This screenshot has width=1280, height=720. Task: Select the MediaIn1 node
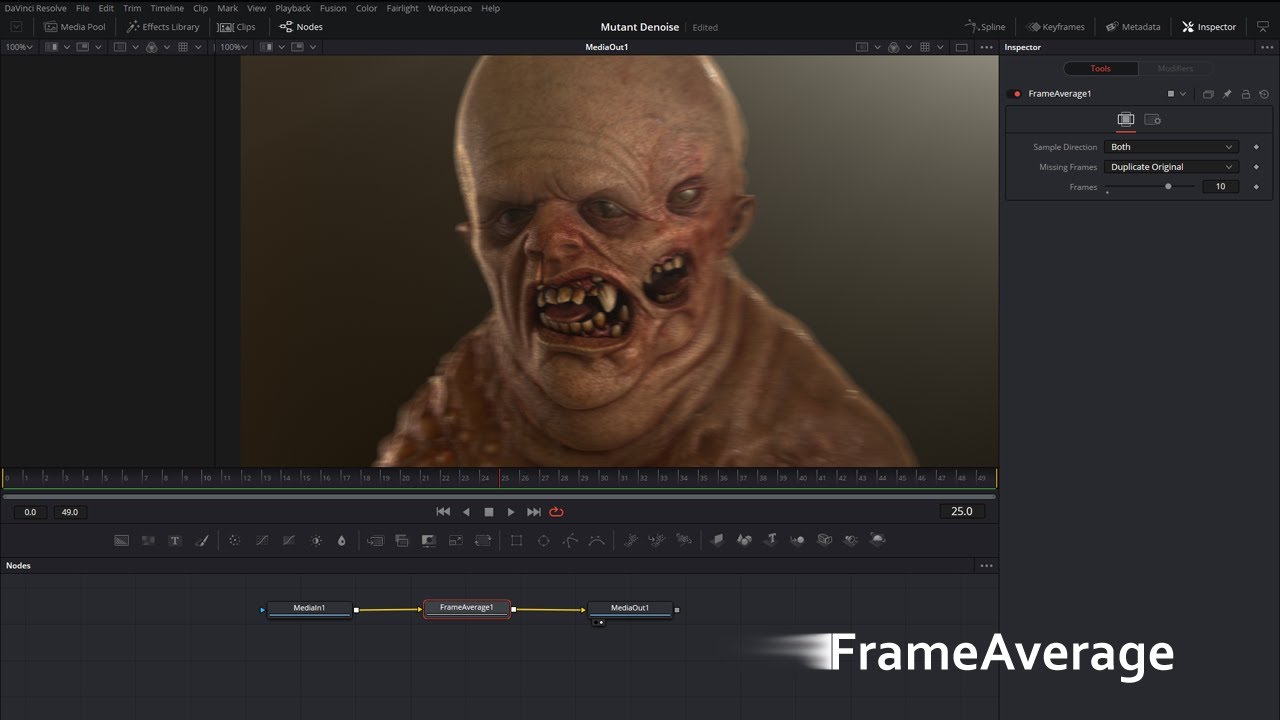(309, 609)
